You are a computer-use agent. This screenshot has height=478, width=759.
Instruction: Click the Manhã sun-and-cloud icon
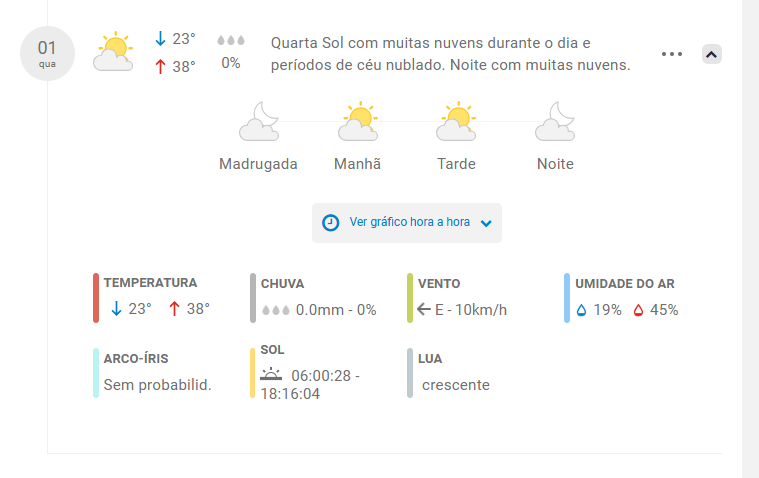tap(358, 122)
